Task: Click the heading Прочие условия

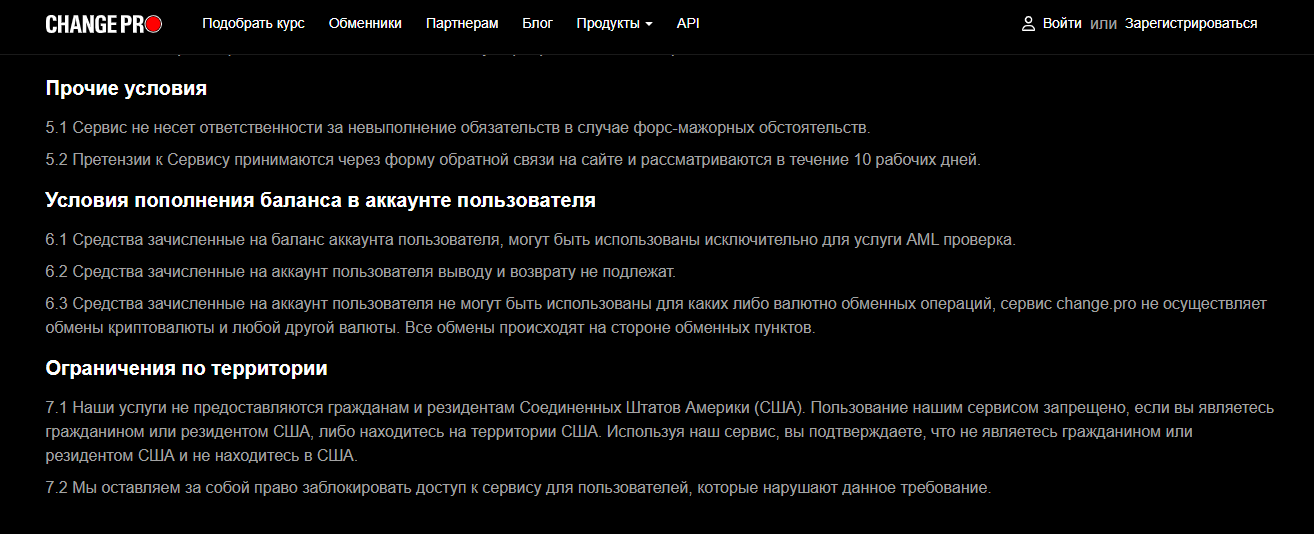Action: coord(126,88)
